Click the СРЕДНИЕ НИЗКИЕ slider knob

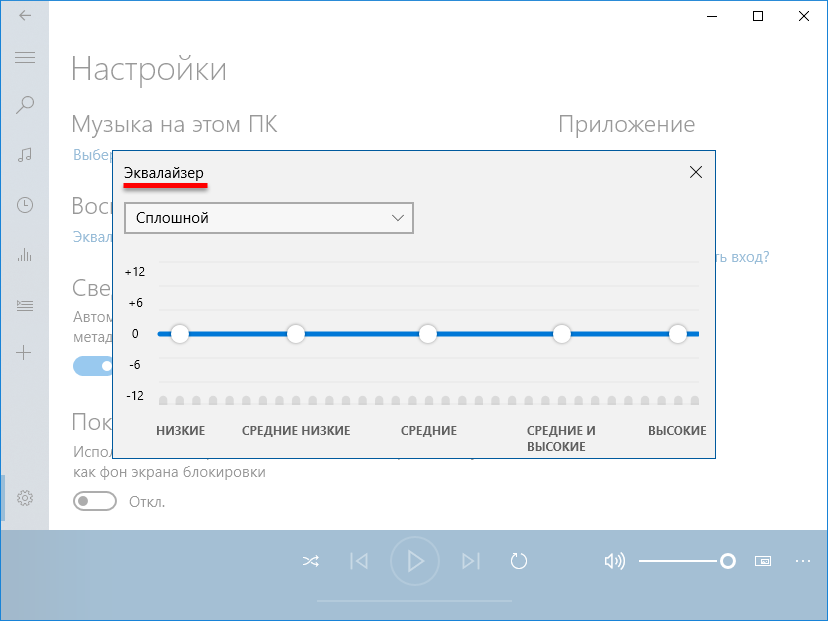(x=296, y=334)
